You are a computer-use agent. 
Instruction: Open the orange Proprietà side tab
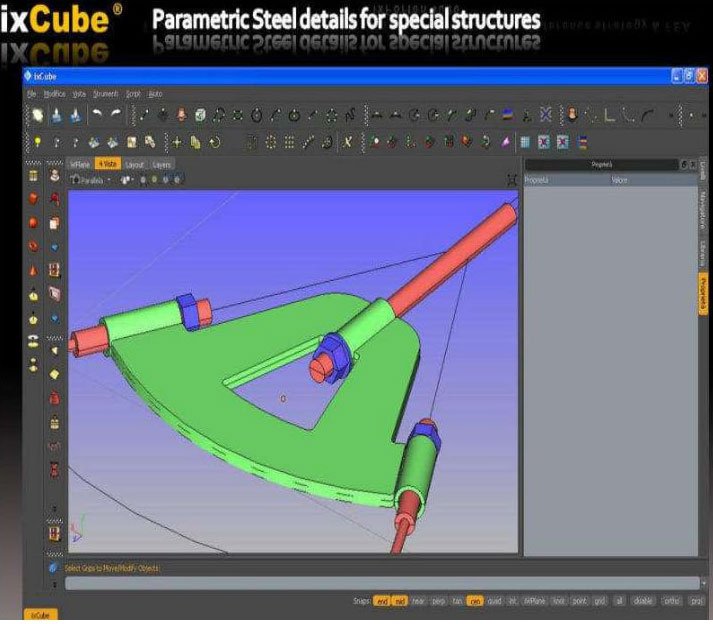pos(703,295)
